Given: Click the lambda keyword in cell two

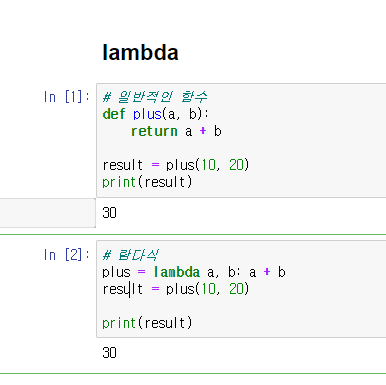Looking at the screenshot, I should [177, 272].
